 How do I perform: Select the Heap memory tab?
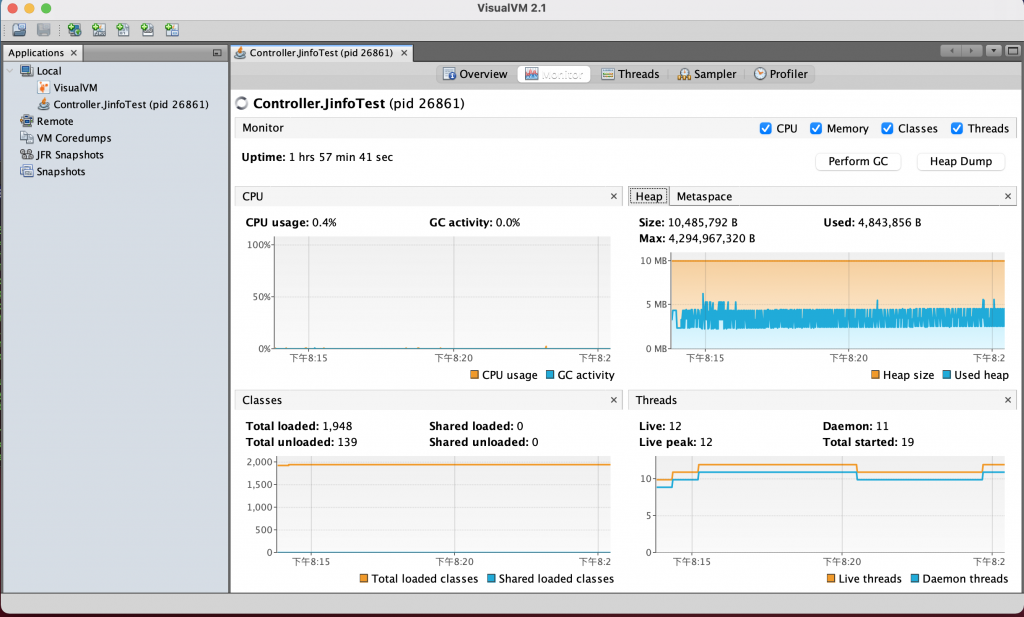[648, 197]
